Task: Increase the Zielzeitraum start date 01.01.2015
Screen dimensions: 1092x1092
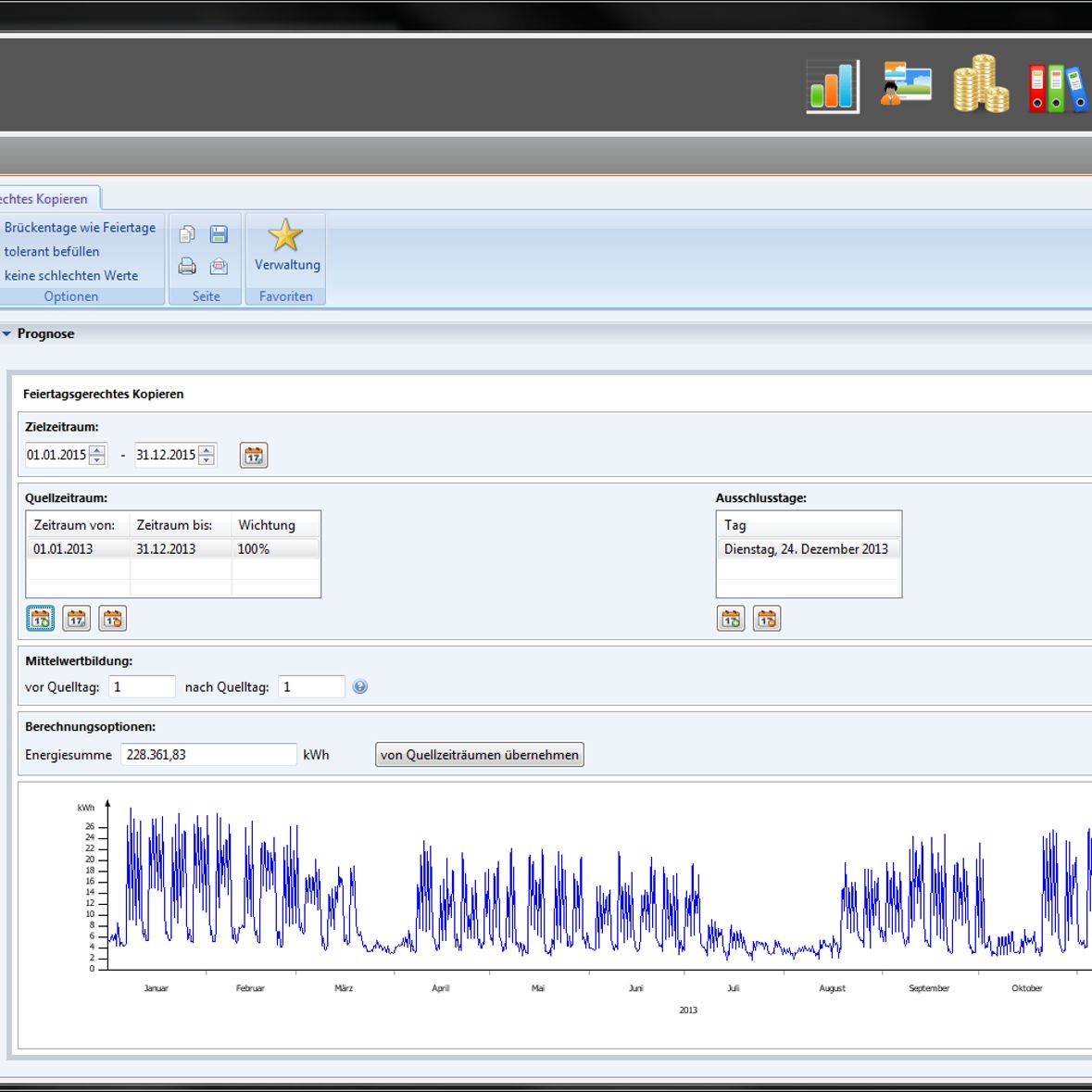Action: pyautogui.click(x=97, y=450)
